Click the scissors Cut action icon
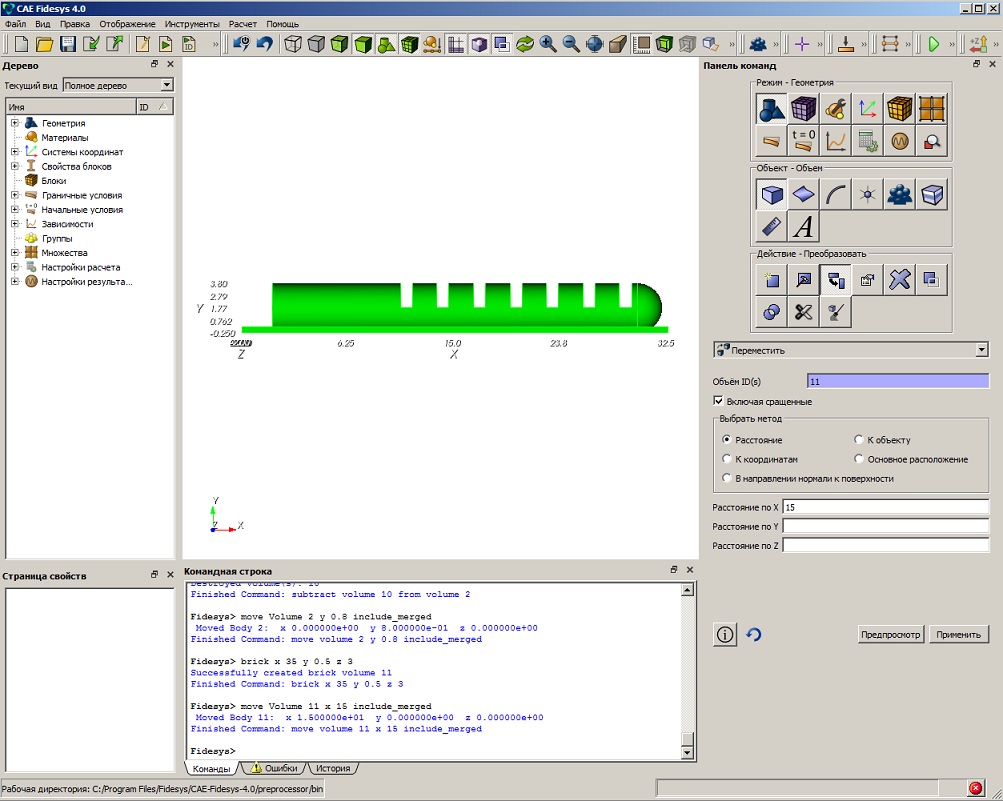1003x801 pixels. 803,312
